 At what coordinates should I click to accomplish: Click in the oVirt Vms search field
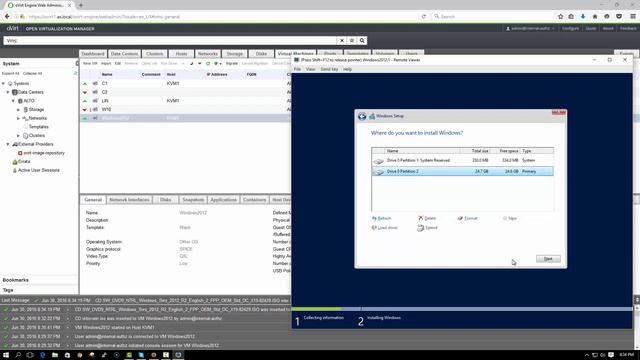(171, 40)
